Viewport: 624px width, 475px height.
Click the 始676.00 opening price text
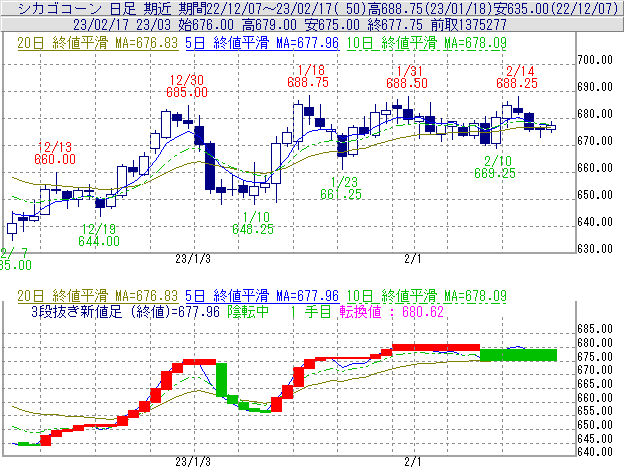pos(206,25)
